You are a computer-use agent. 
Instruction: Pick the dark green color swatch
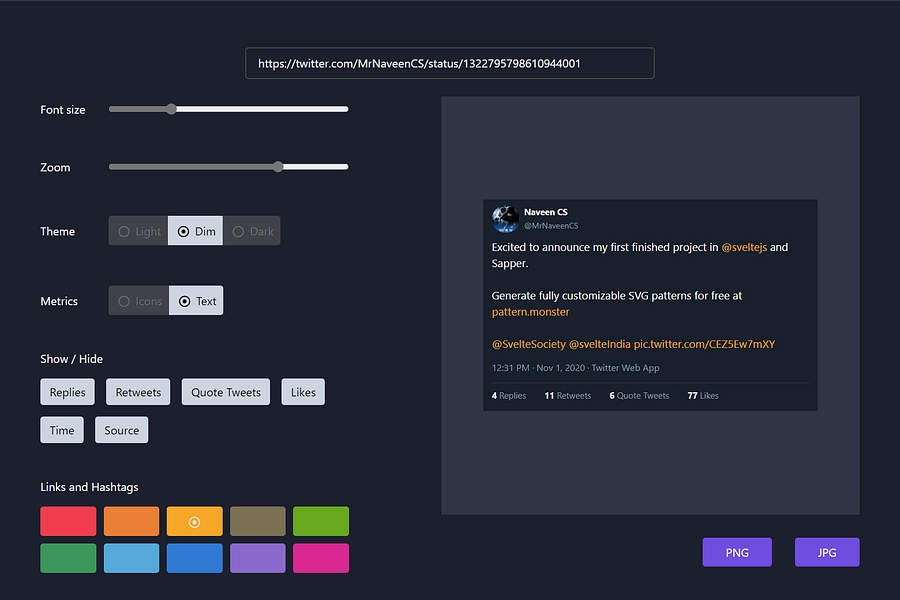[x=68, y=558]
